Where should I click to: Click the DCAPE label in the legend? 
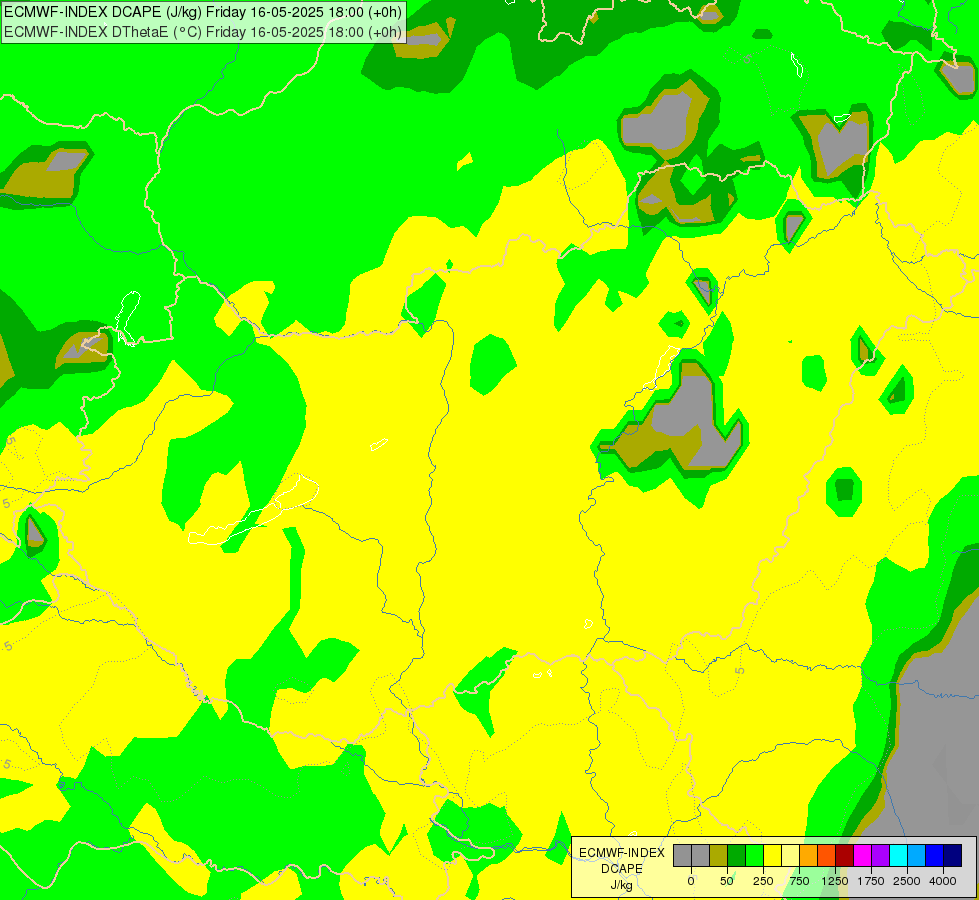tap(622, 869)
